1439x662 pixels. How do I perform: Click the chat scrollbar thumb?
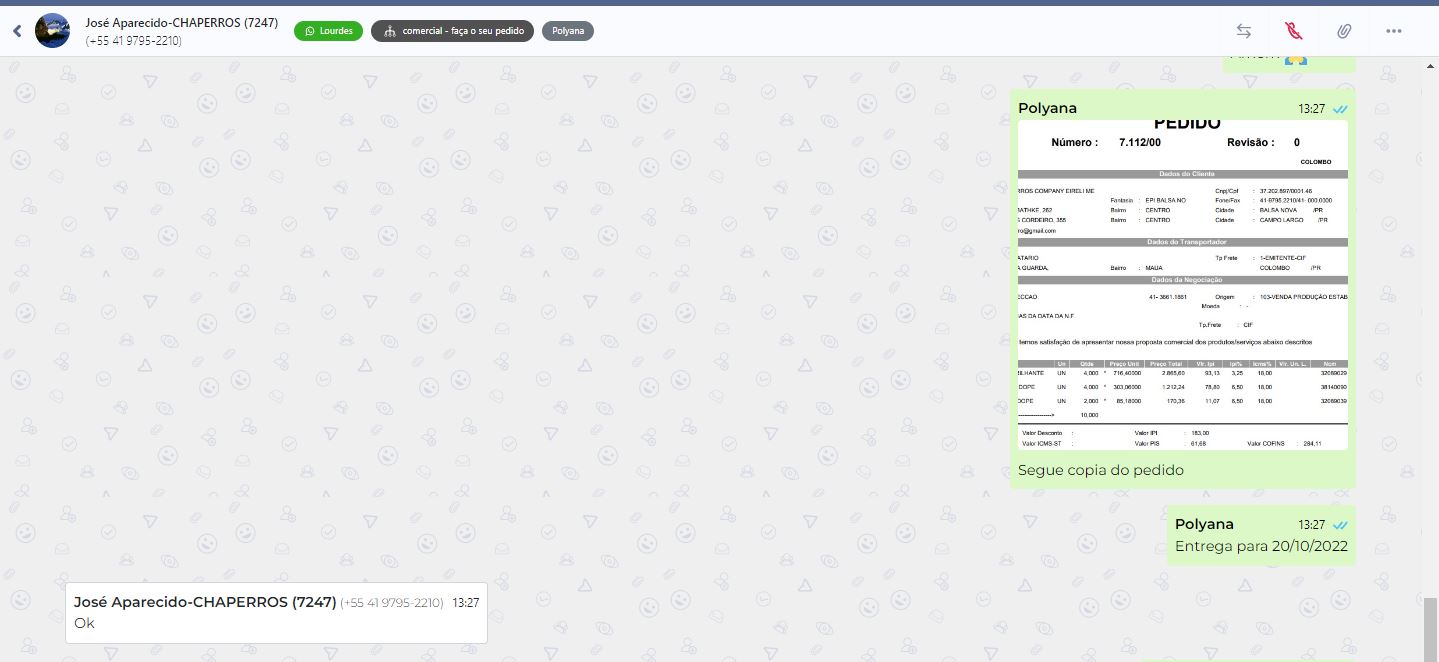coord(1430,628)
